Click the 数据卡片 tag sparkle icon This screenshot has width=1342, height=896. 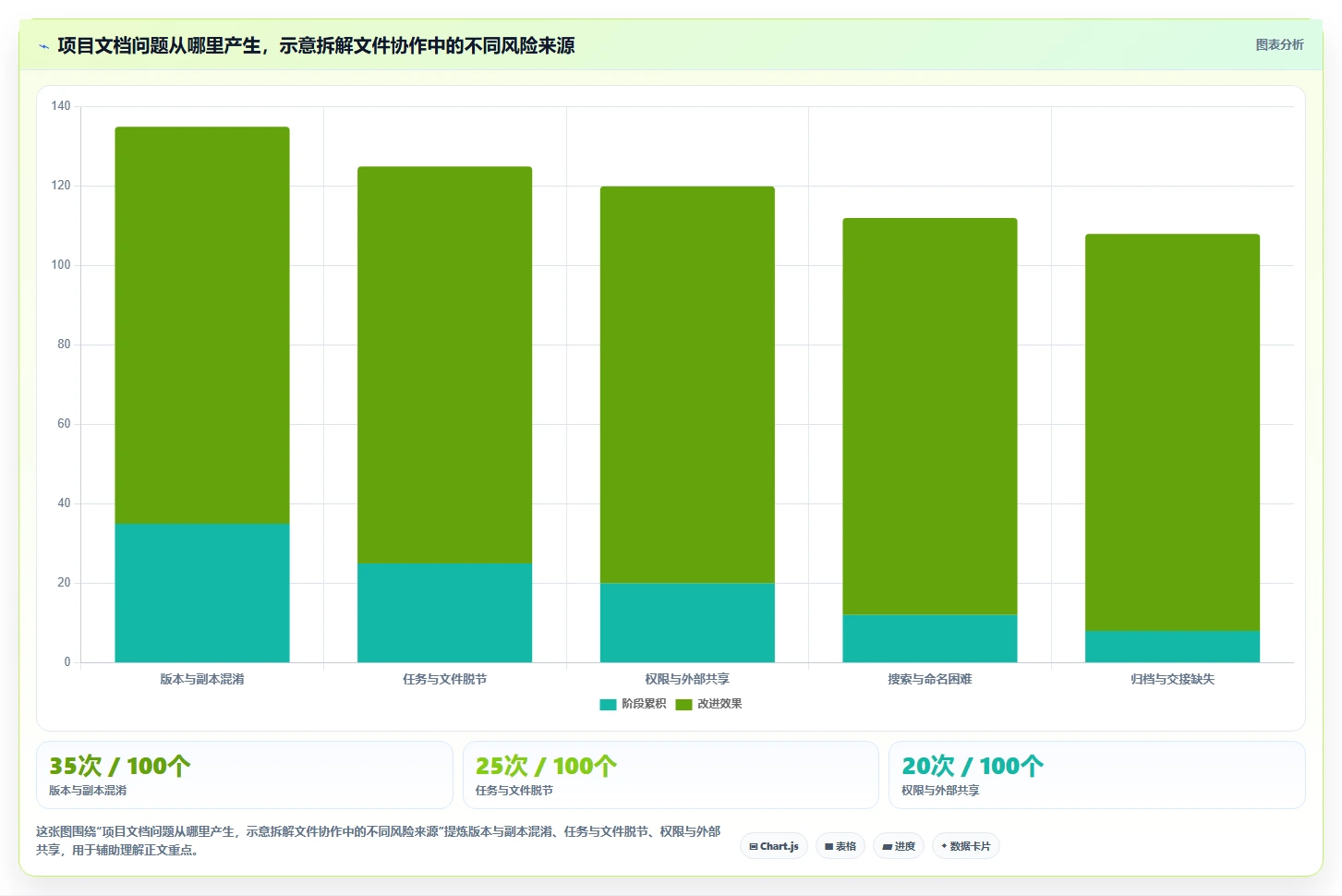(x=944, y=846)
